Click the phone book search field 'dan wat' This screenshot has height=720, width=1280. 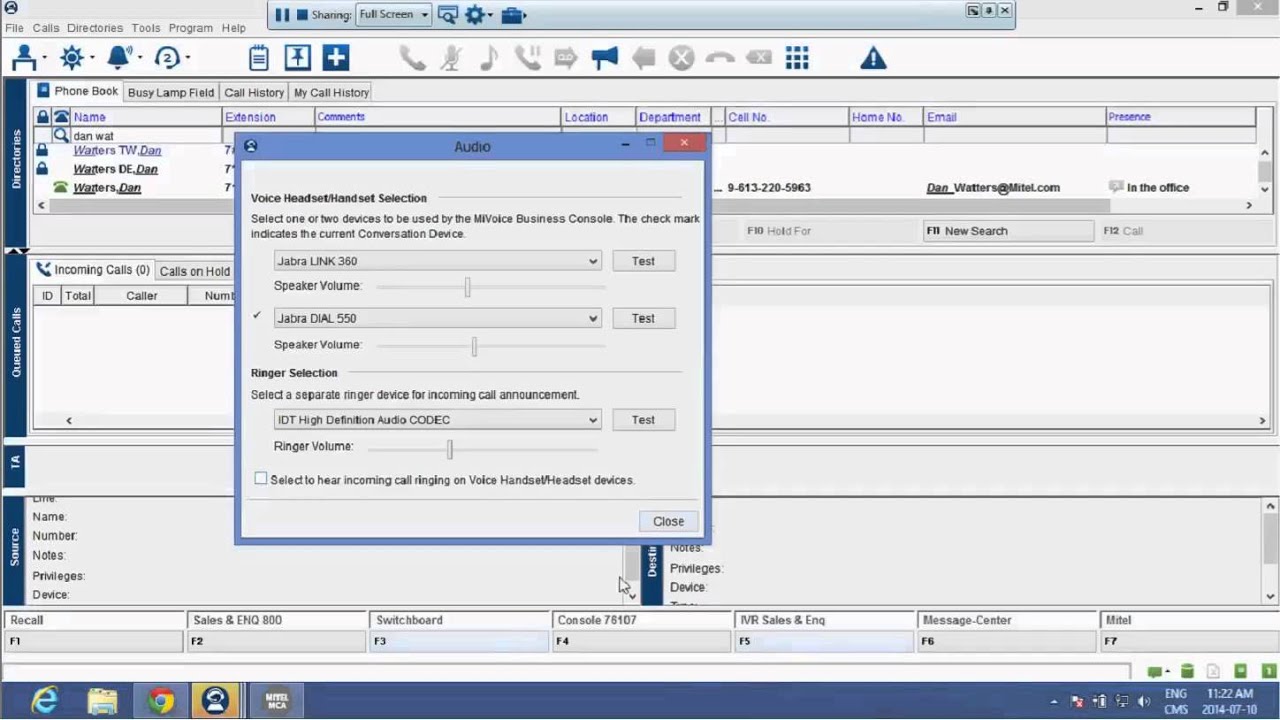point(146,136)
